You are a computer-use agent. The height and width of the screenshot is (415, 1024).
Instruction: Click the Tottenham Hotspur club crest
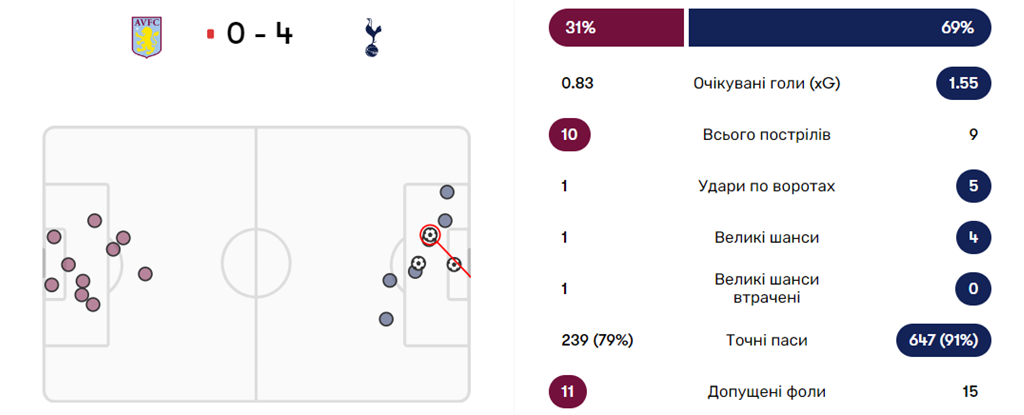pos(371,36)
